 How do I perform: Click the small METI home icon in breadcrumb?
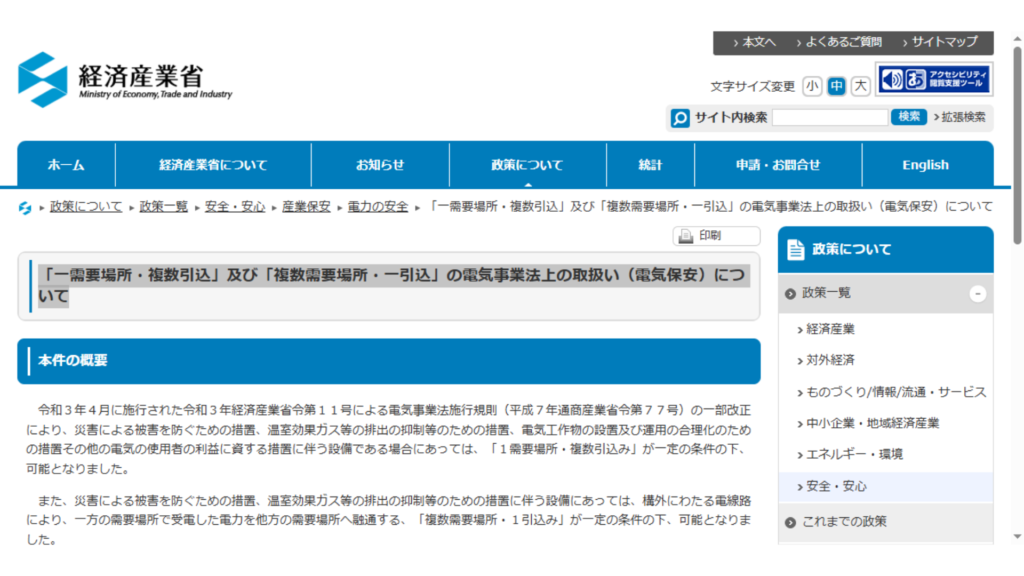pyautogui.click(x=25, y=207)
